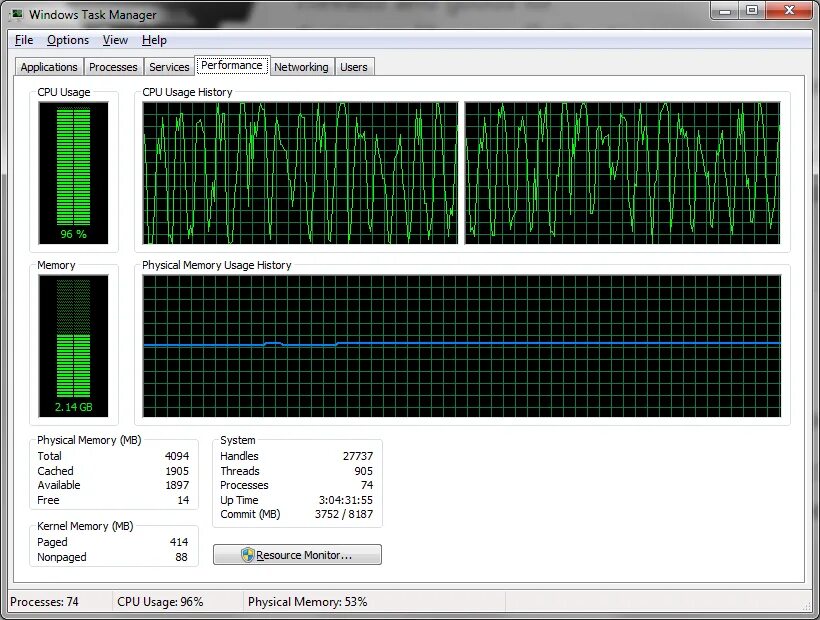Viewport: 820px width, 620px height.
Task: Click the Commit value 3752 / 8187
Action: (x=344, y=514)
